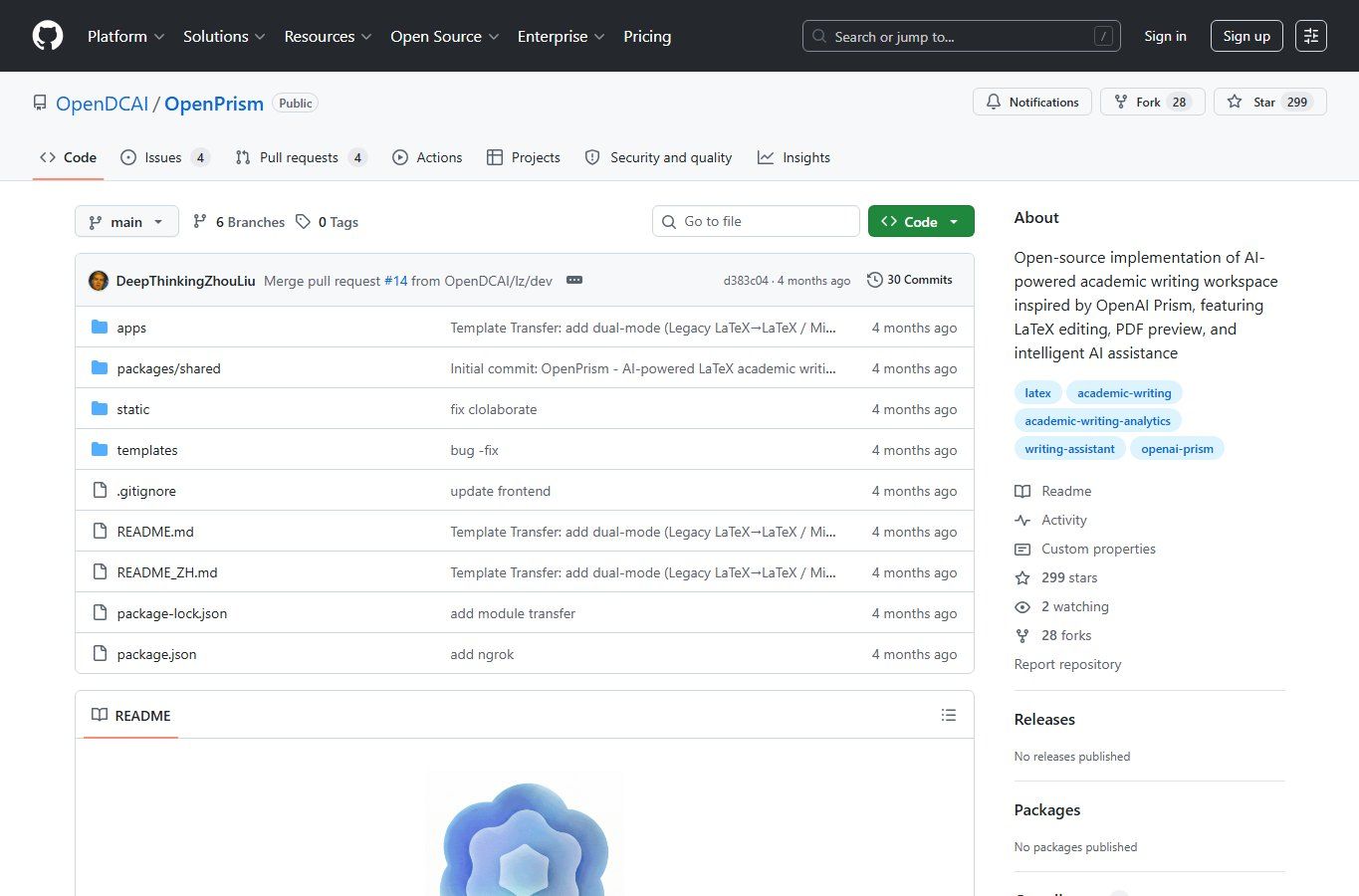Open the Pricing page

tap(647, 36)
